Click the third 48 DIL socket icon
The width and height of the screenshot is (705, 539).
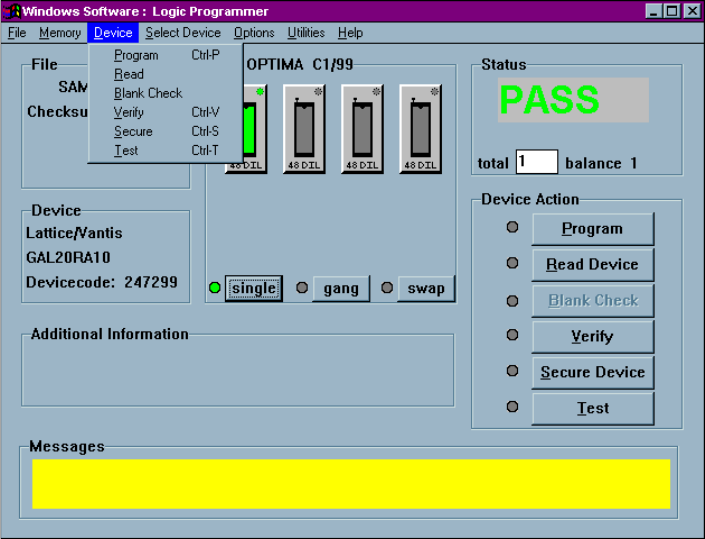point(362,128)
